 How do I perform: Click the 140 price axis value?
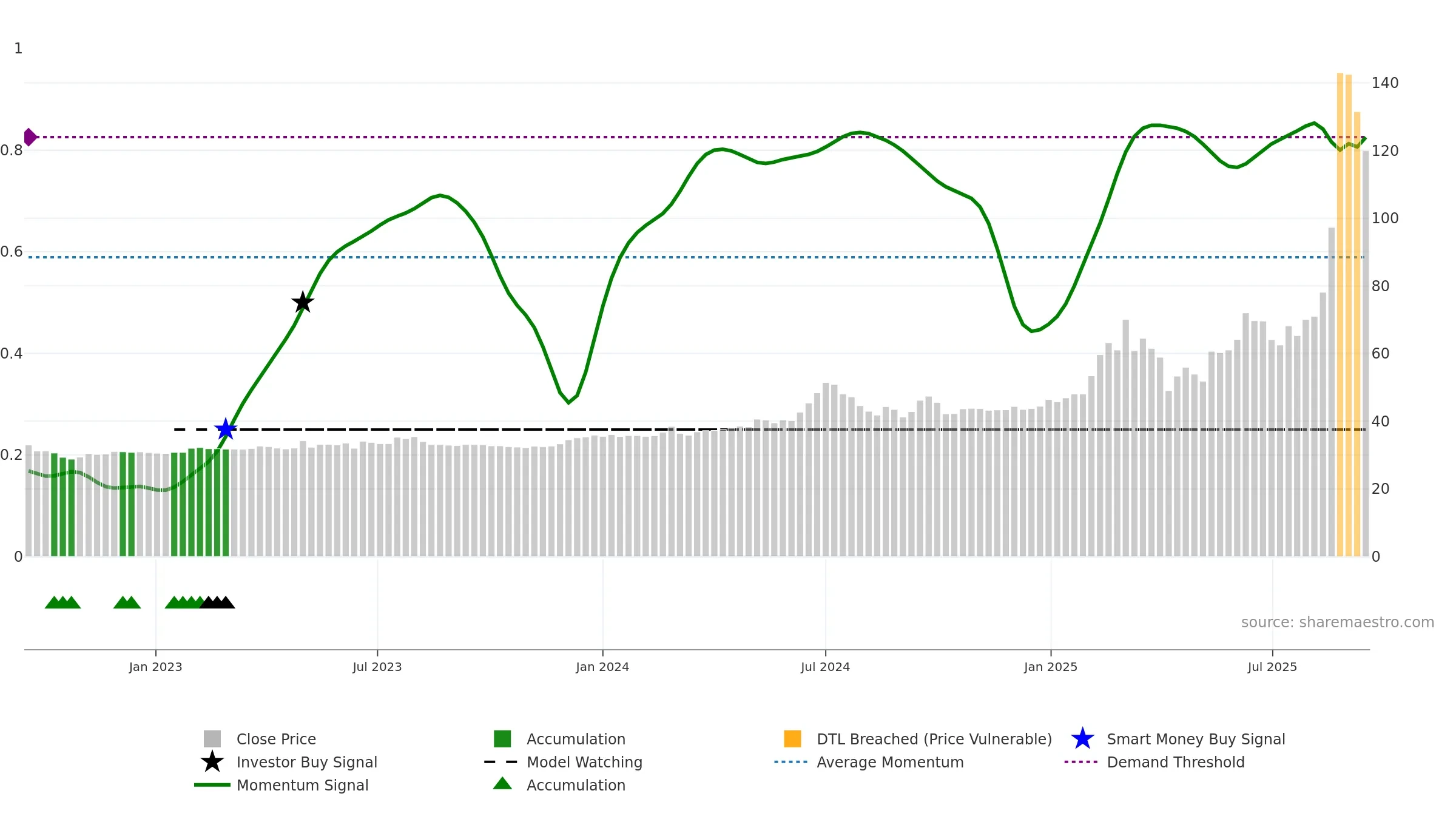click(x=1385, y=83)
